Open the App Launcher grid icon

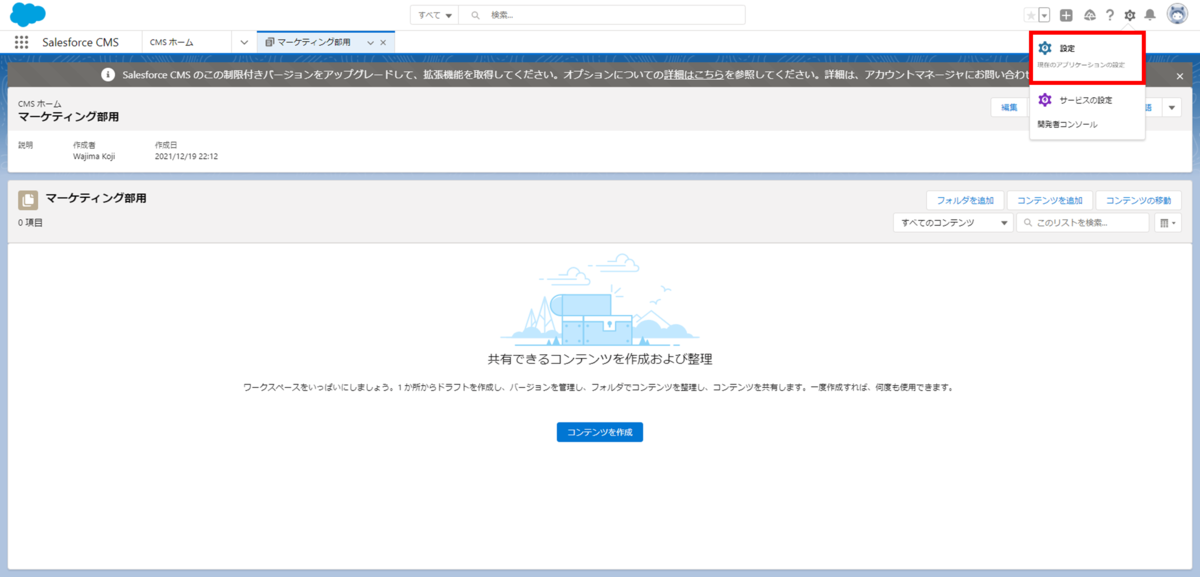point(22,42)
